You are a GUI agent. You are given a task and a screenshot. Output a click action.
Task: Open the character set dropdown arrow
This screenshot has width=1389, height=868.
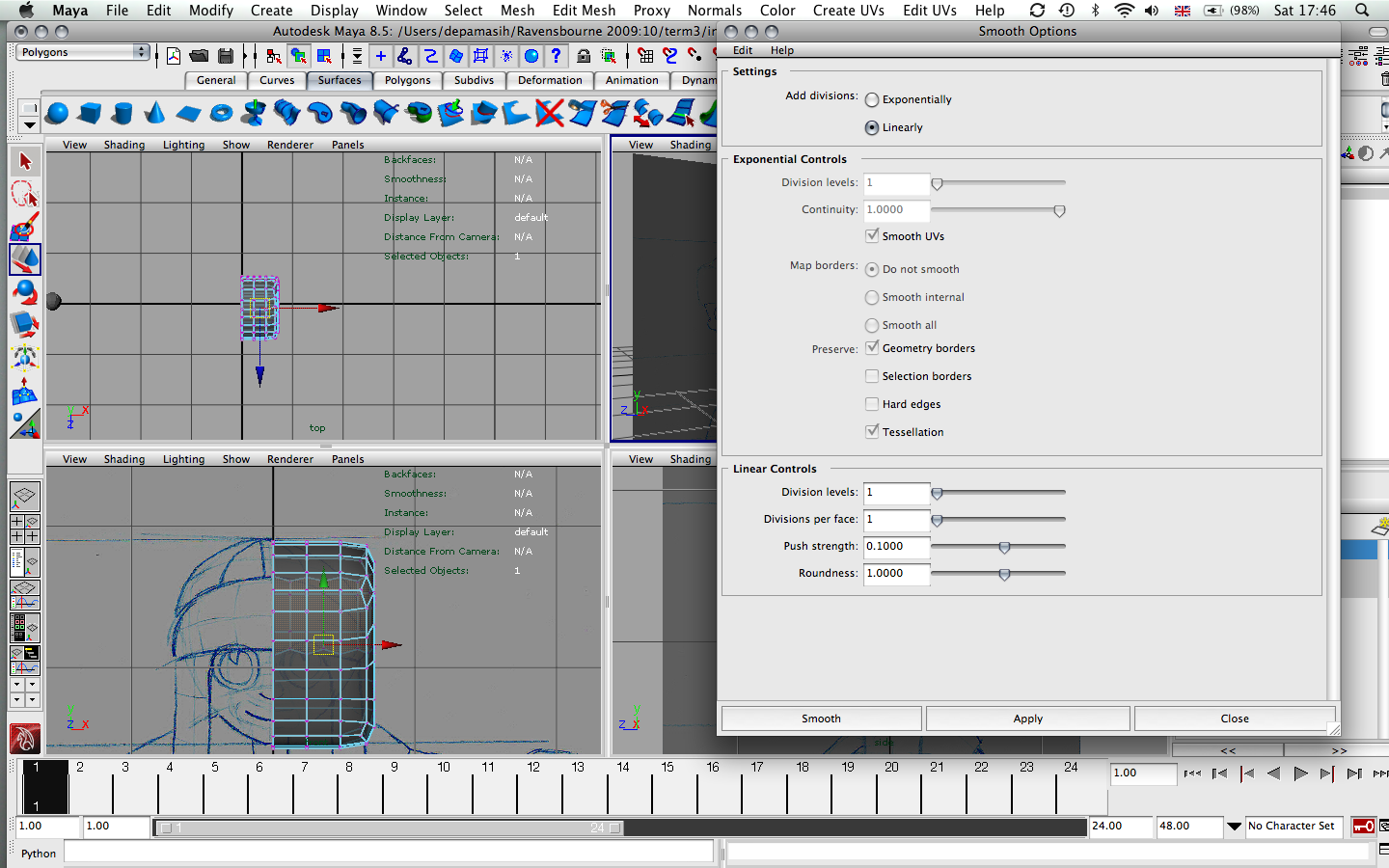(1234, 827)
